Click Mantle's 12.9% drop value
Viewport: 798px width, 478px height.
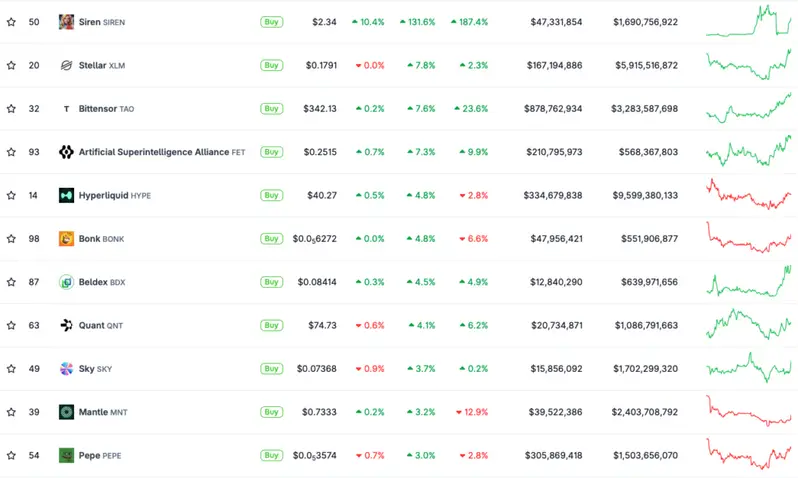472,412
